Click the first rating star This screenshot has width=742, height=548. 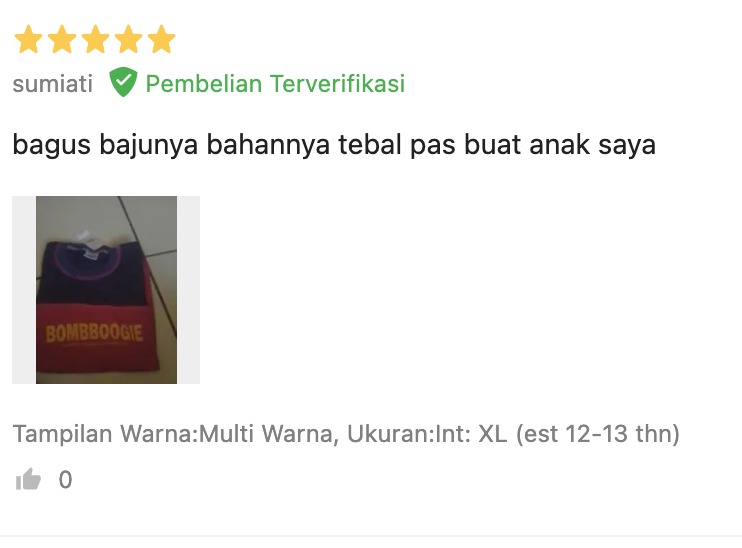click(x=29, y=39)
